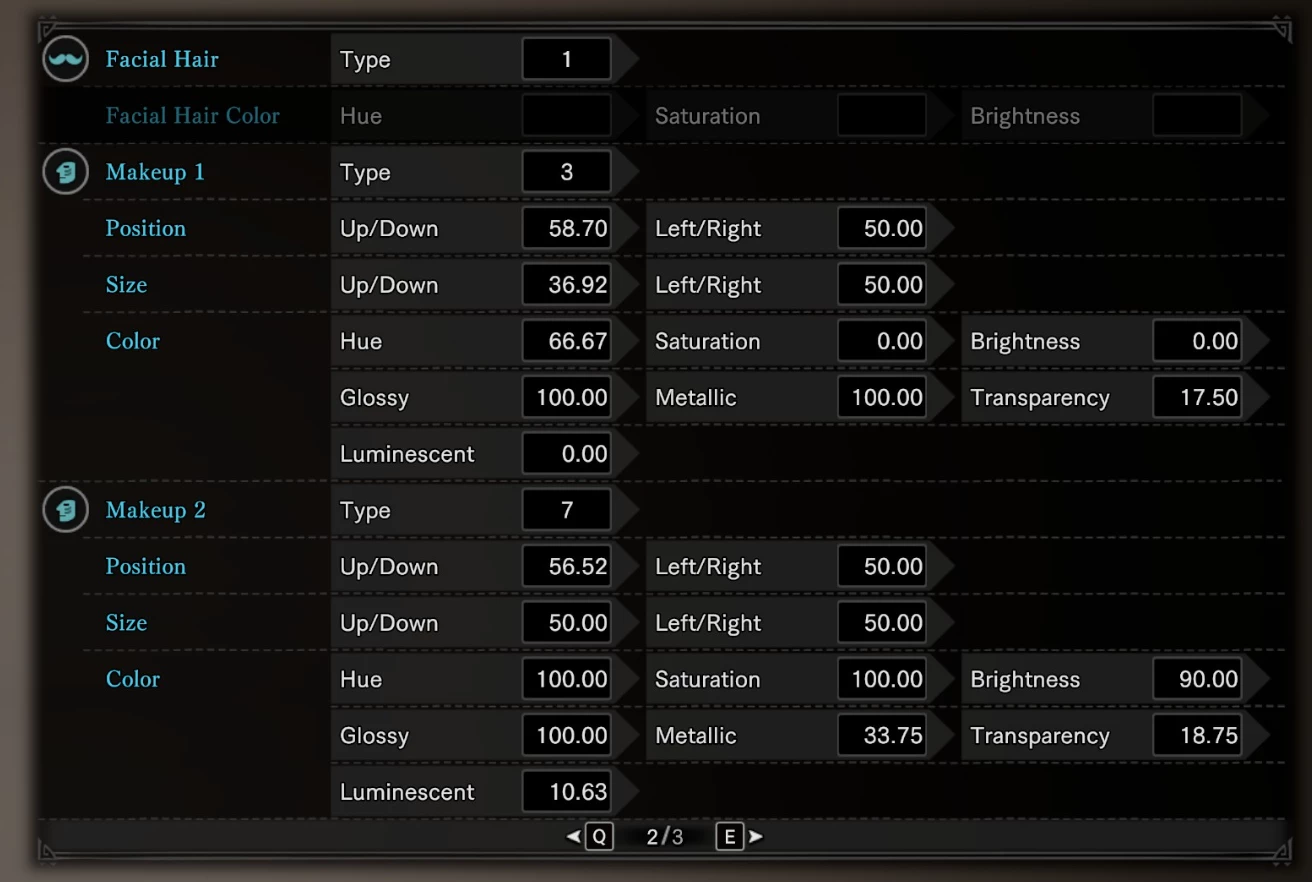The width and height of the screenshot is (1312, 882).
Task: Select Makeup 2 Brightness value 90.00
Action: click(x=1197, y=680)
